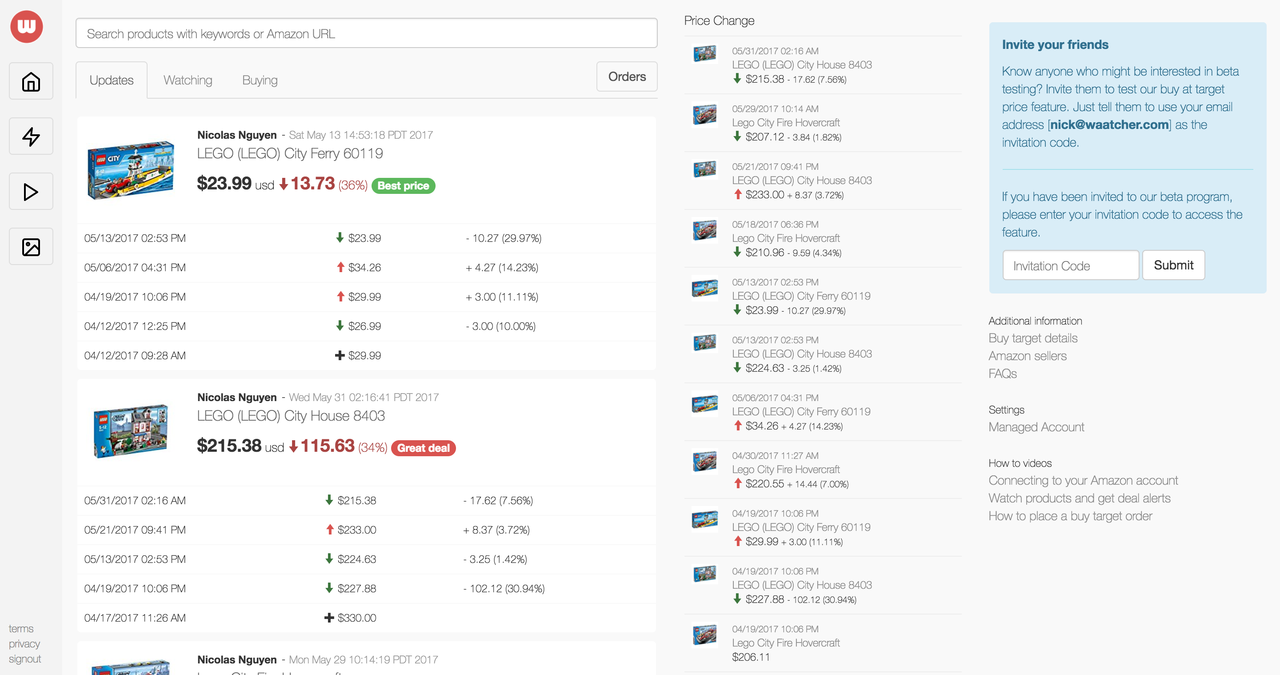Open the play videos icon in sidebar
Screen dimensions: 1280x675
[x=31, y=192]
